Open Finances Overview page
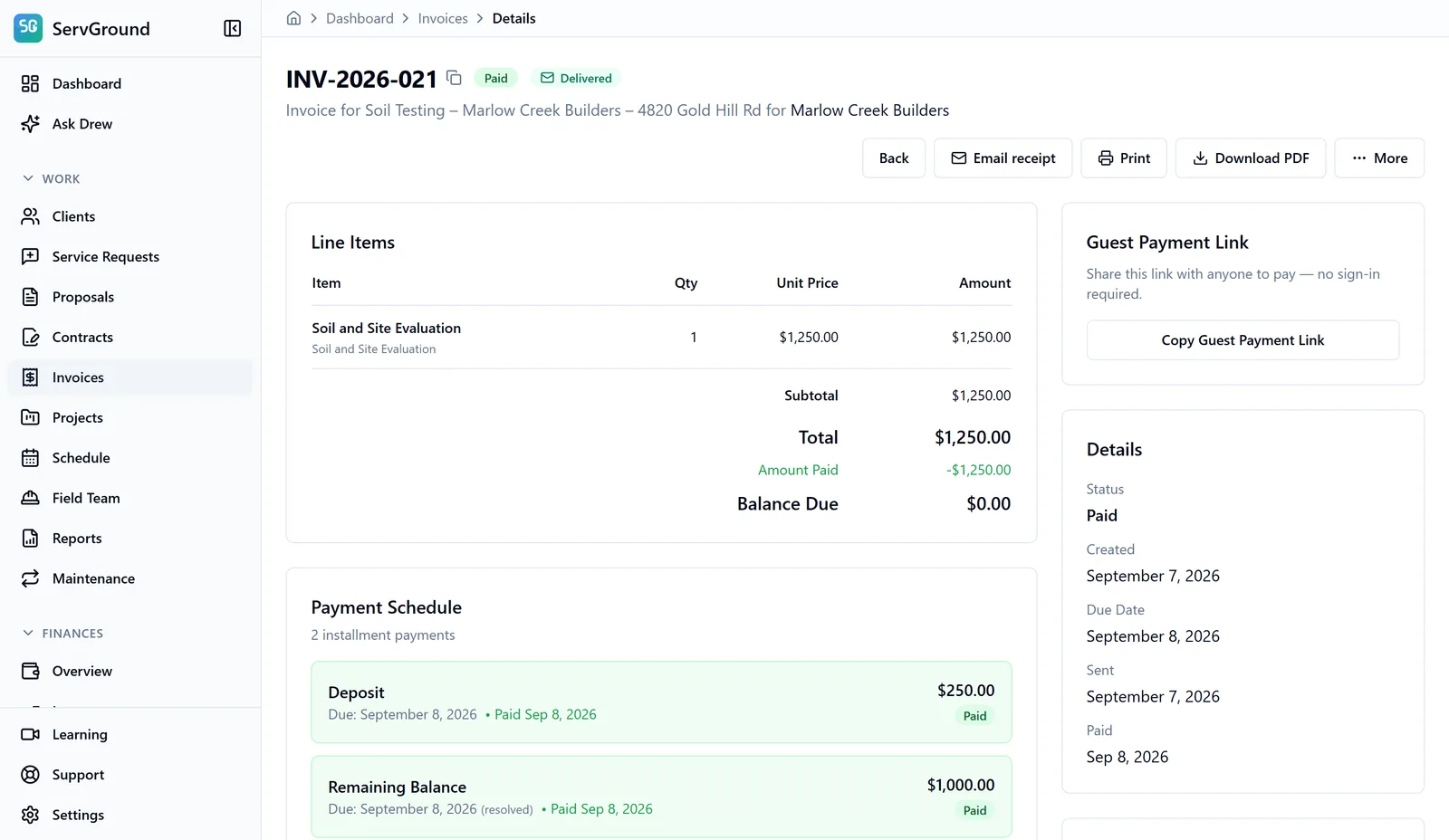This screenshot has height=840, width=1449. pos(130,671)
